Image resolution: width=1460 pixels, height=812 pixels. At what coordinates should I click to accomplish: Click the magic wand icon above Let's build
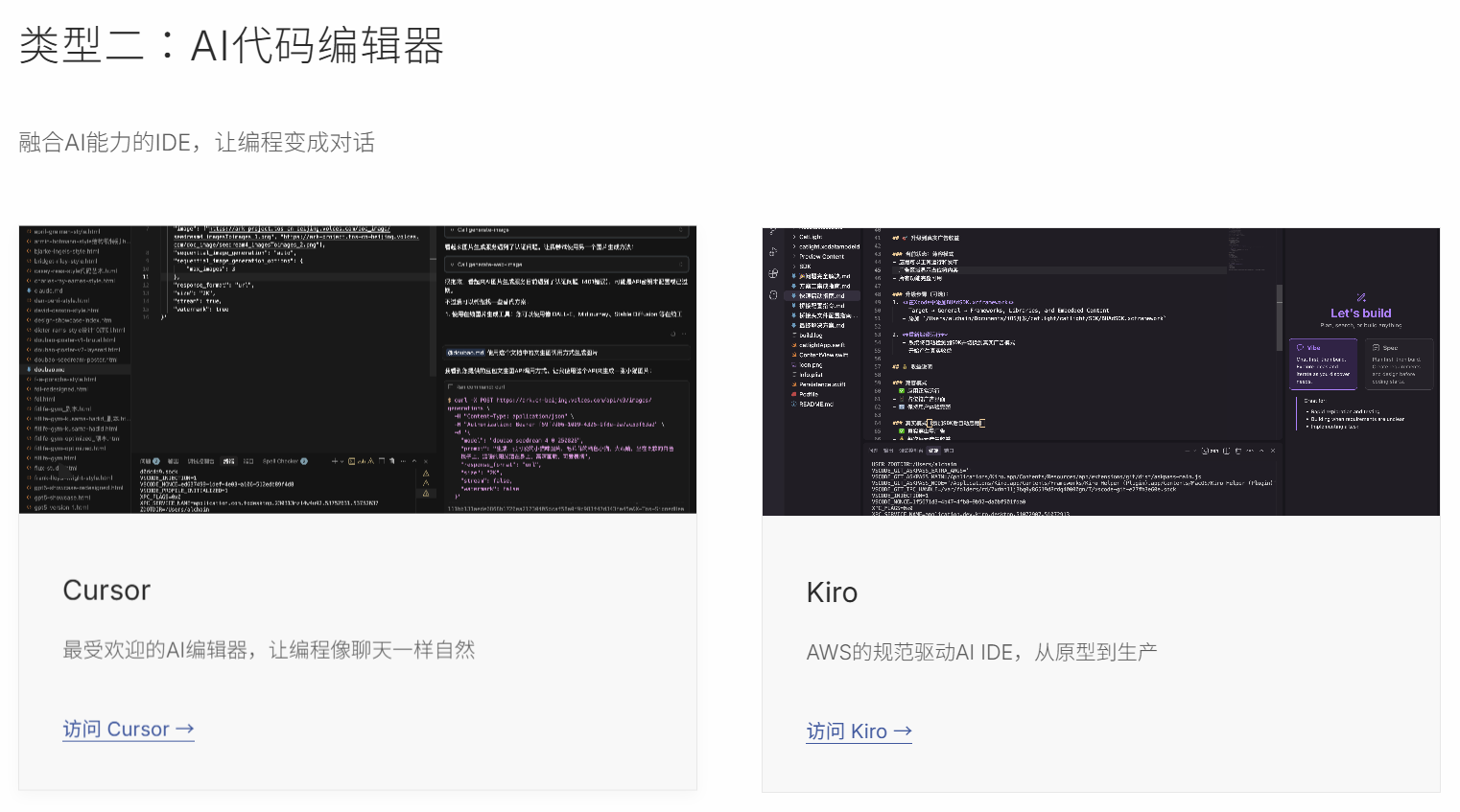(x=1360, y=297)
